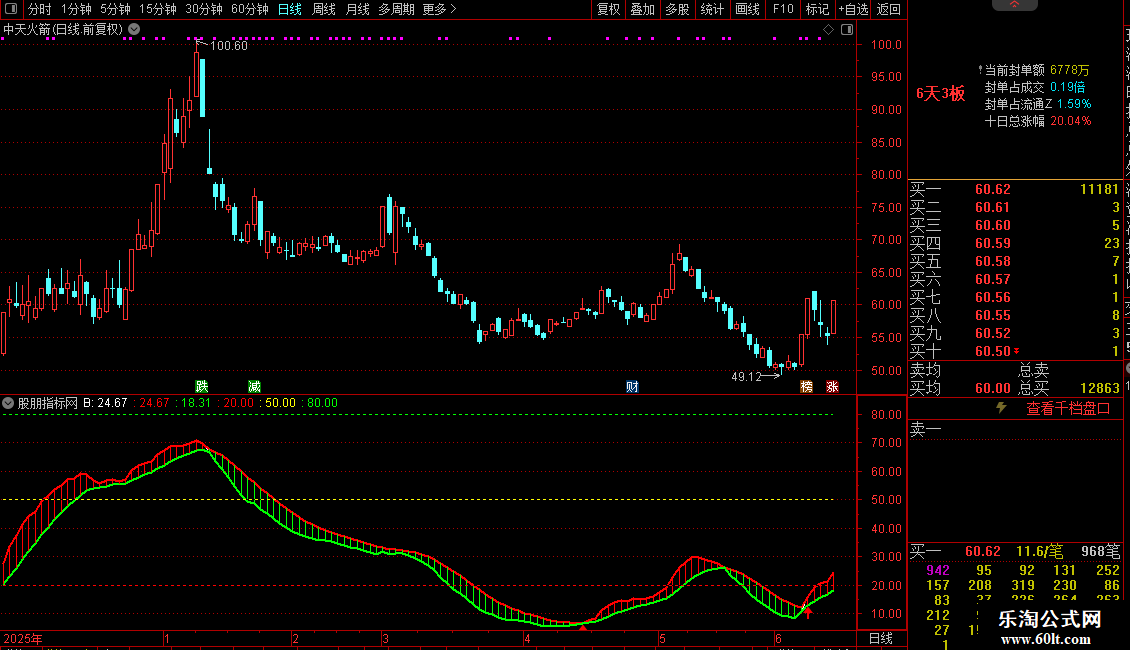The height and width of the screenshot is (650, 1130).
Task: Click the 总买 value 12863
Action: click(1100, 388)
